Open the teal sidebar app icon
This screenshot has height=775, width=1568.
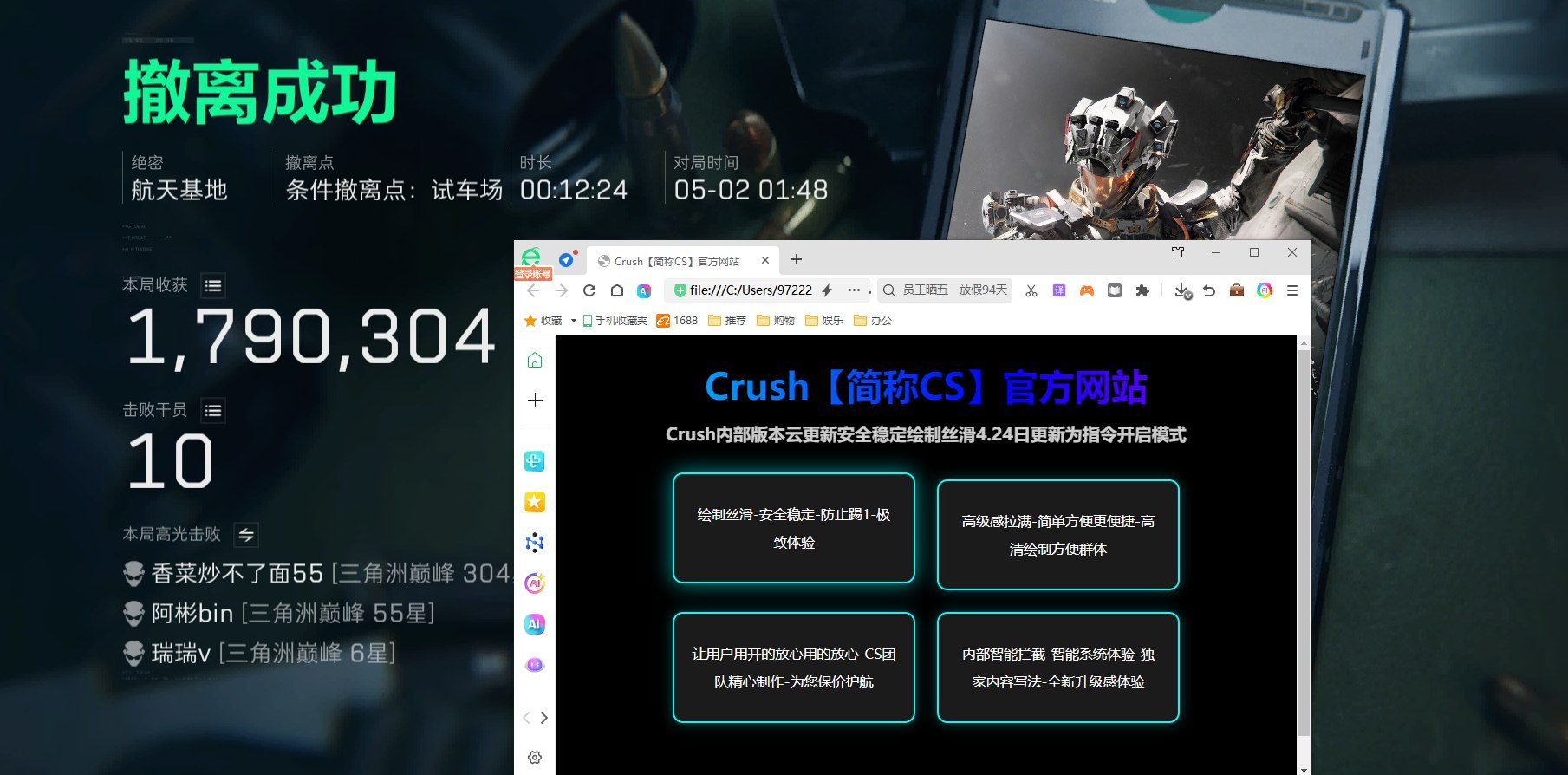535,461
